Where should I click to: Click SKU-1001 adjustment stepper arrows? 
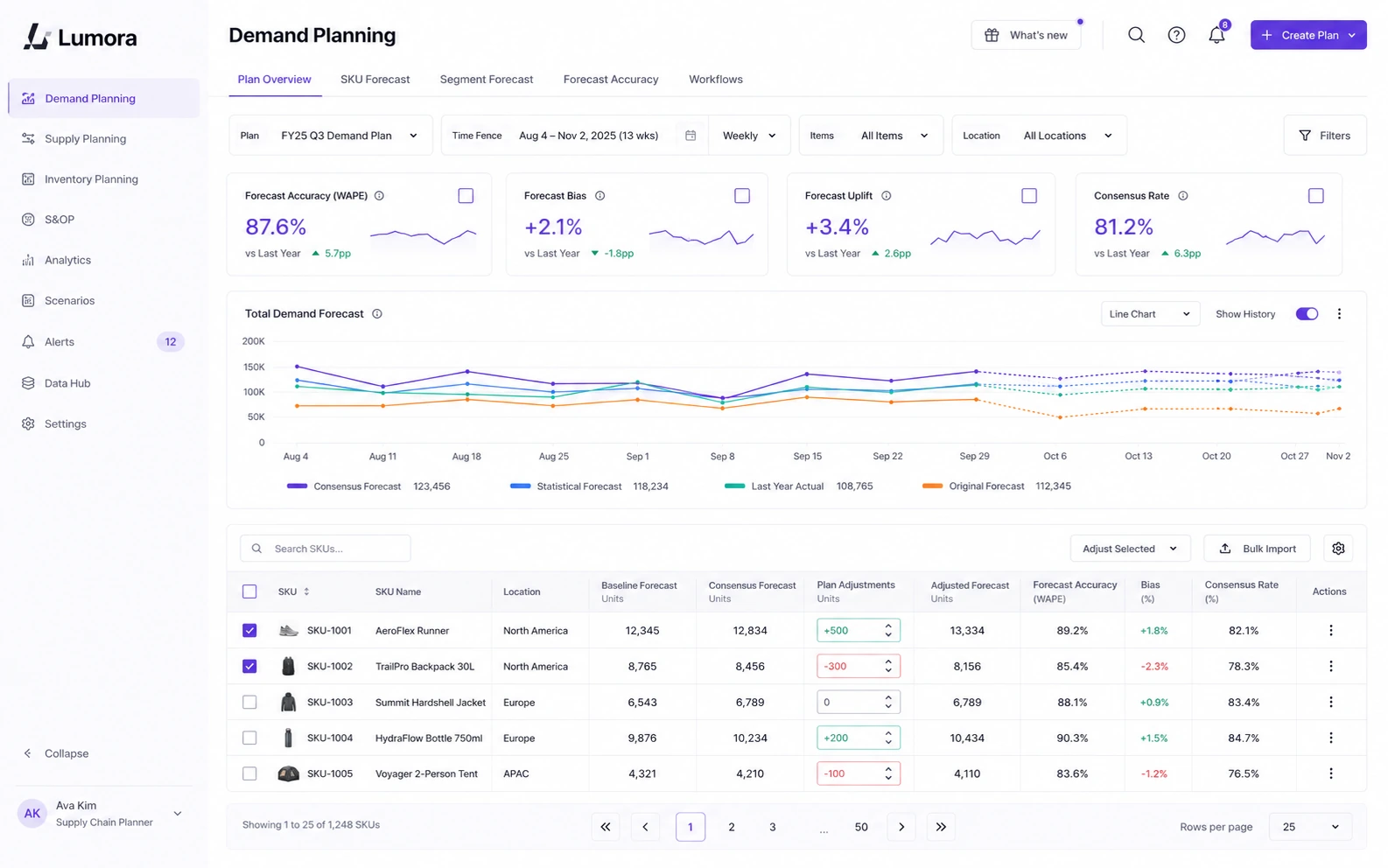tap(888, 631)
